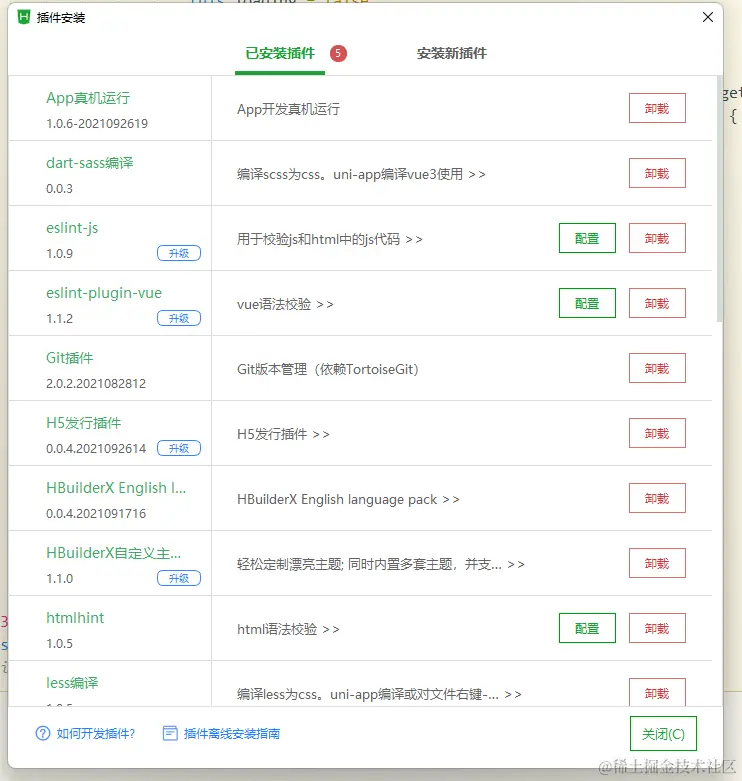The image size is (742, 781).
Task: Open the 插件离线安装指南 link
Action: click(232, 733)
